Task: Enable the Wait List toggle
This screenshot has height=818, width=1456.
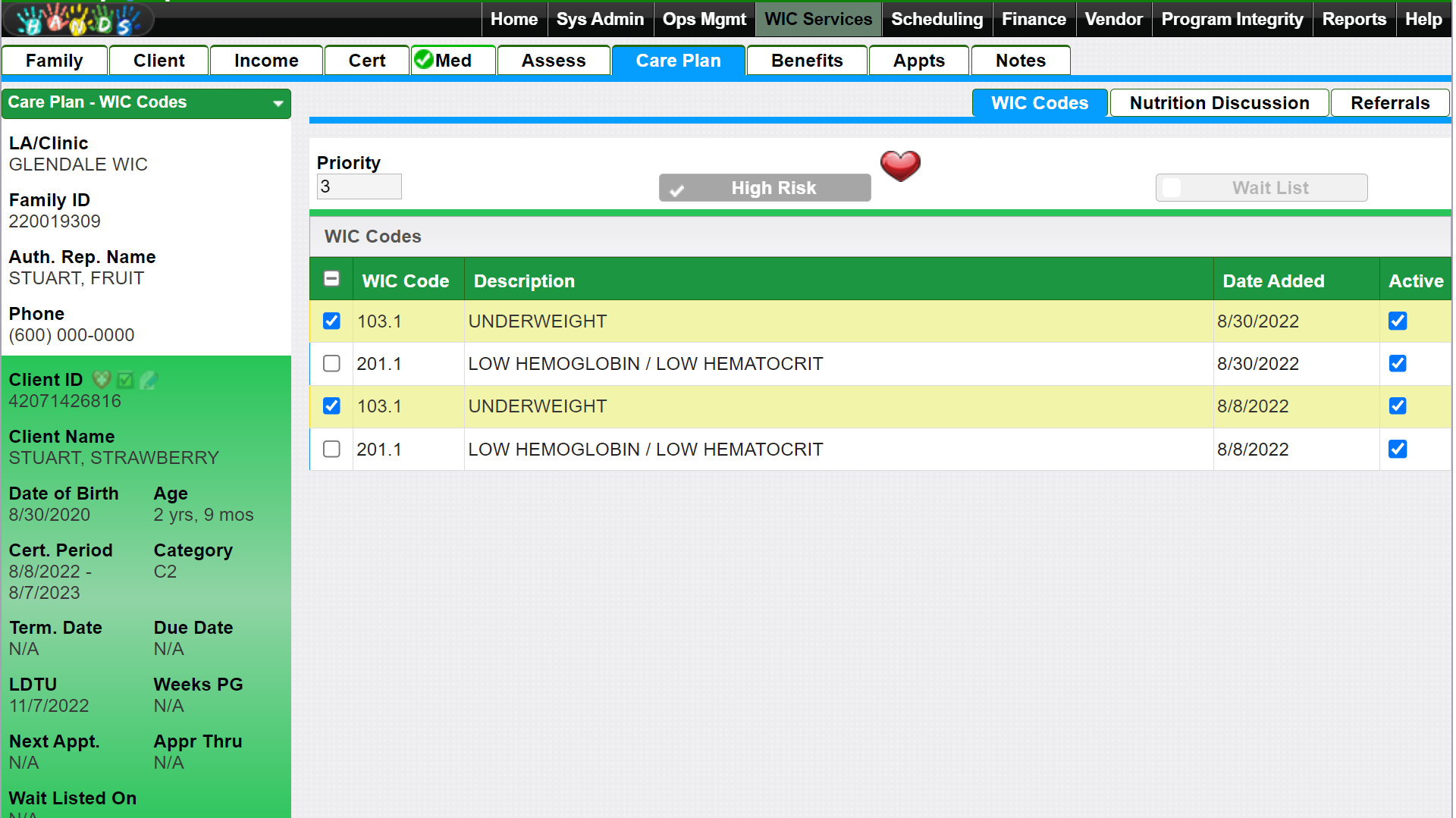Action: pyautogui.click(x=1172, y=188)
